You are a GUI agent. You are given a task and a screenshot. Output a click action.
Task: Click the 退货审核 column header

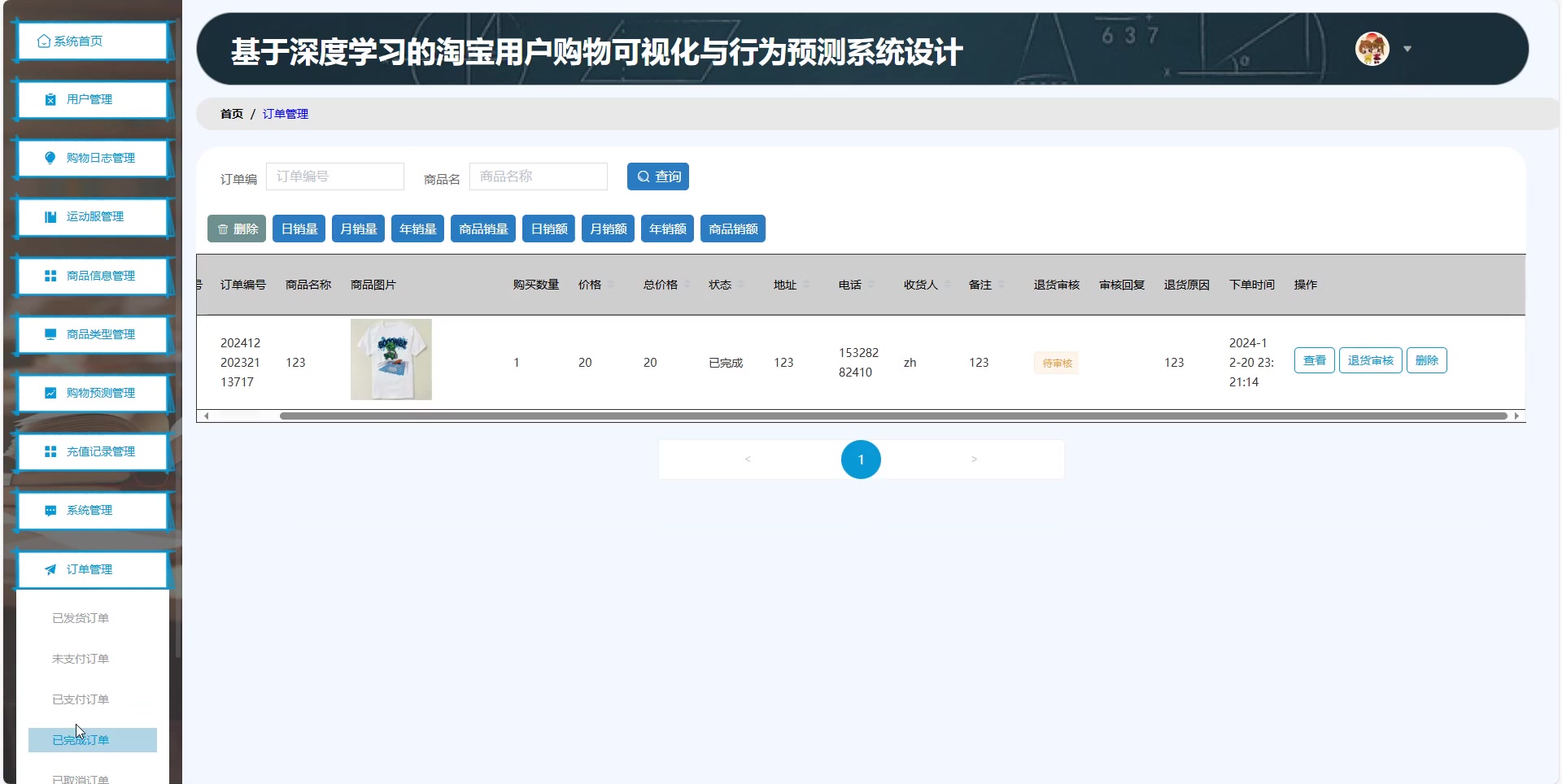pos(1057,285)
